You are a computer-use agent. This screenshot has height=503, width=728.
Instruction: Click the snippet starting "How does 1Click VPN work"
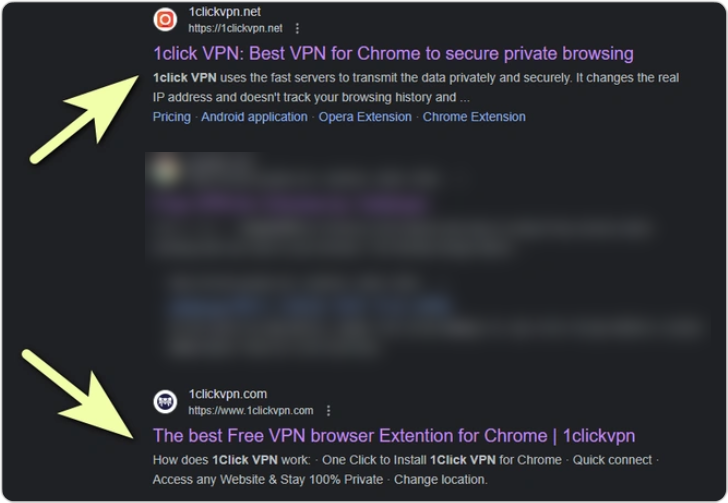click(406, 470)
